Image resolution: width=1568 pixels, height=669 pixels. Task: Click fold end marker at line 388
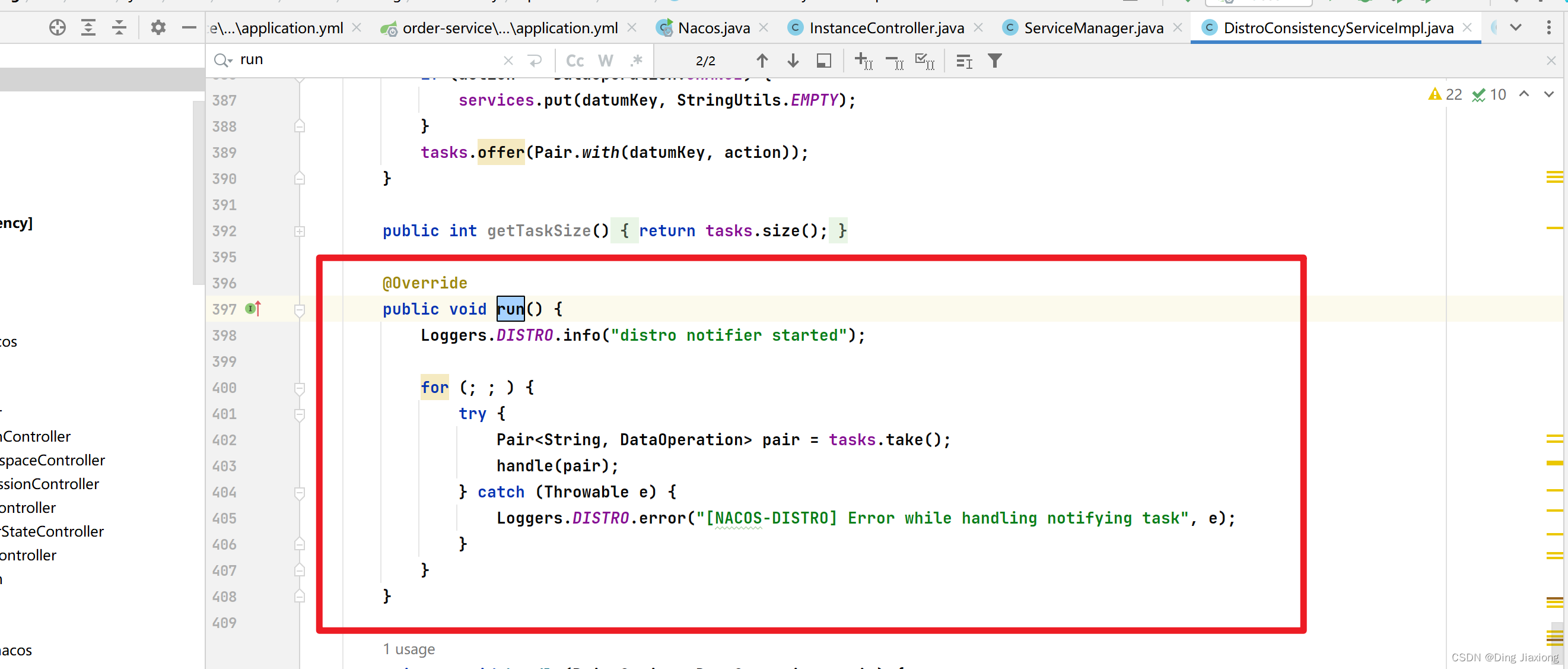tap(300, 126)
